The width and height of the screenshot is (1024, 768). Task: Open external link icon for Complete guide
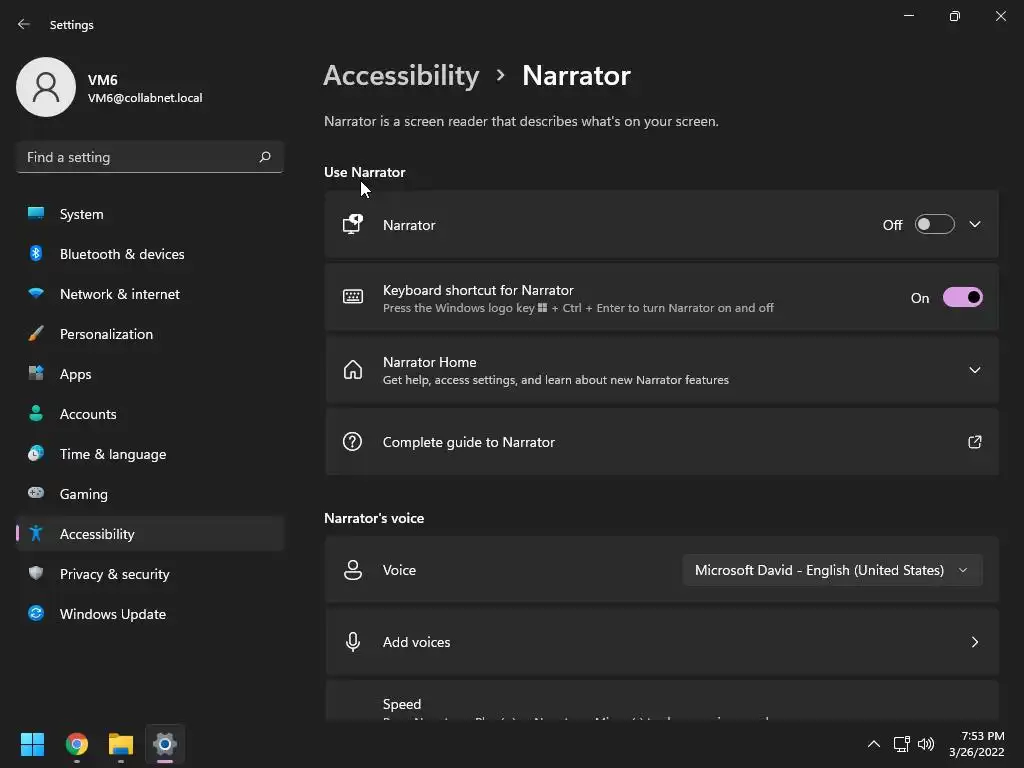click(x=974, y=442)
